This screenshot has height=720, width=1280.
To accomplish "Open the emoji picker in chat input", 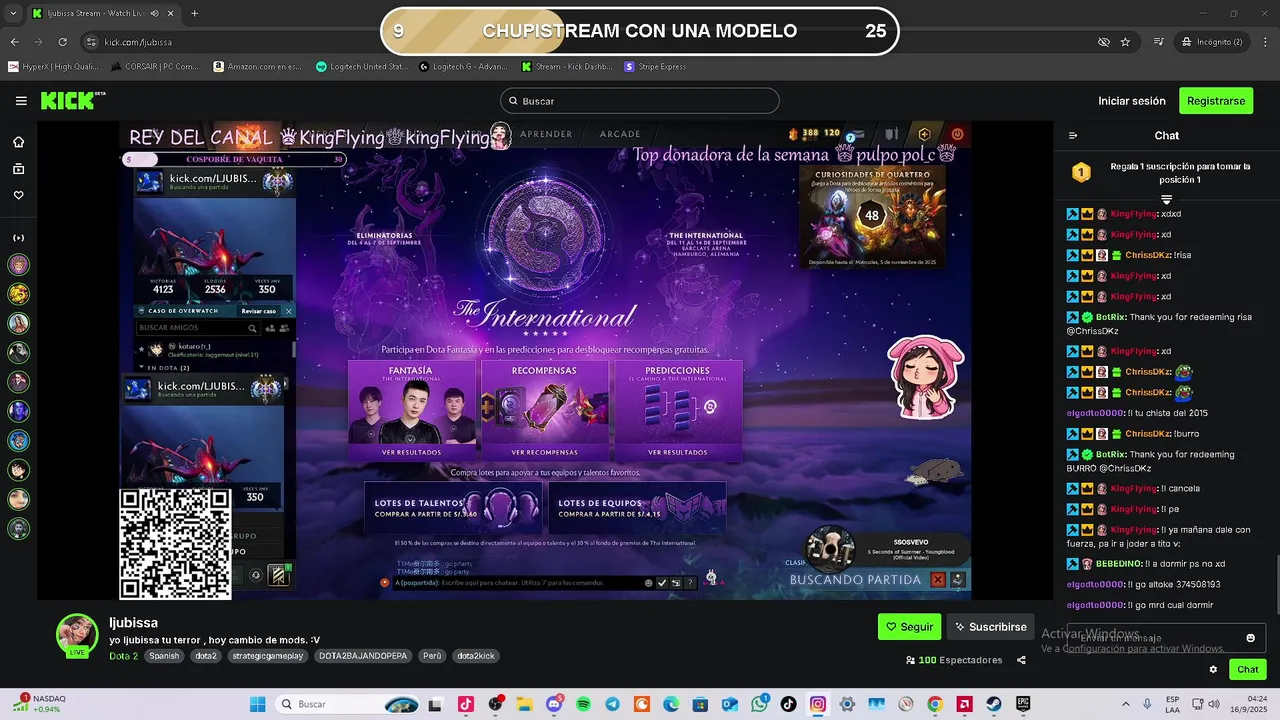I will [1250, 638].
